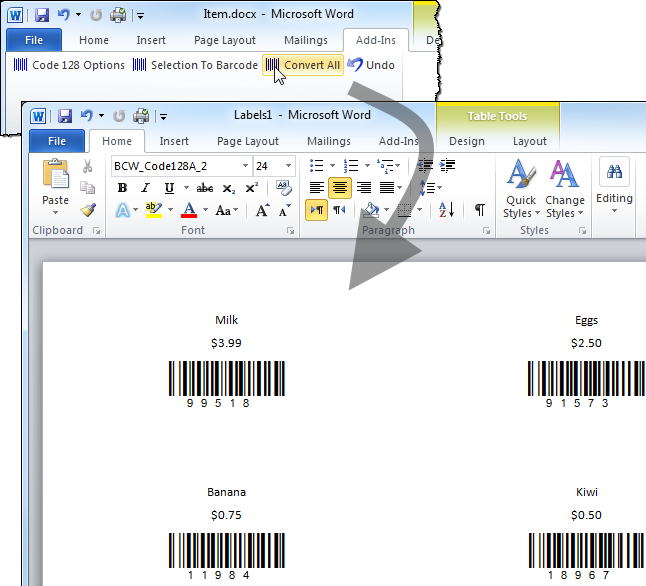
Task: Open Quick Styles gallery
Action: (x=521, y=189)
